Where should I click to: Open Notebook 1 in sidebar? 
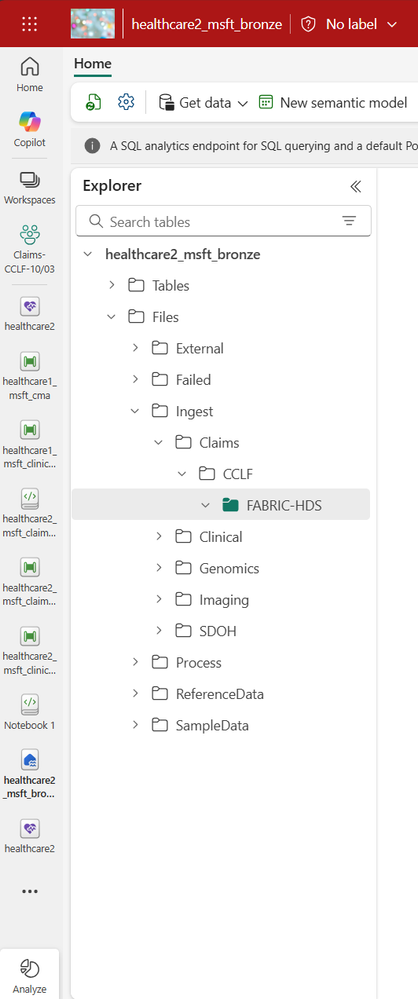[x=30, y=712]
